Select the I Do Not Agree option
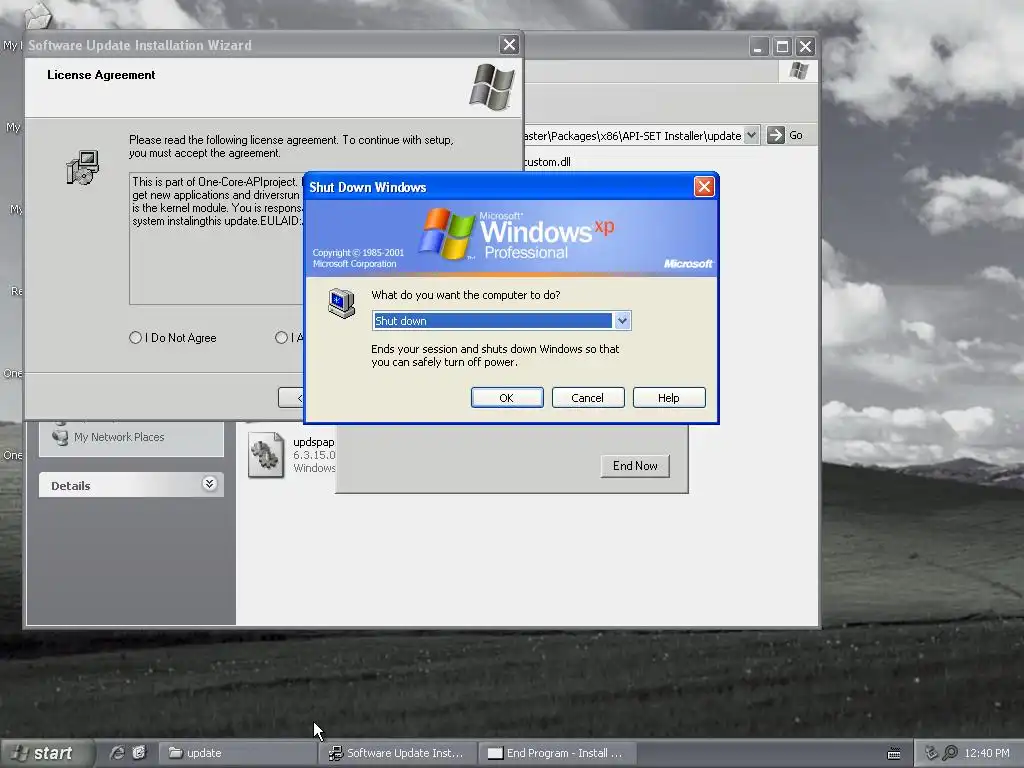Image resolution: width=1024 pixels, height=768 pixels. tap(135, 338)
